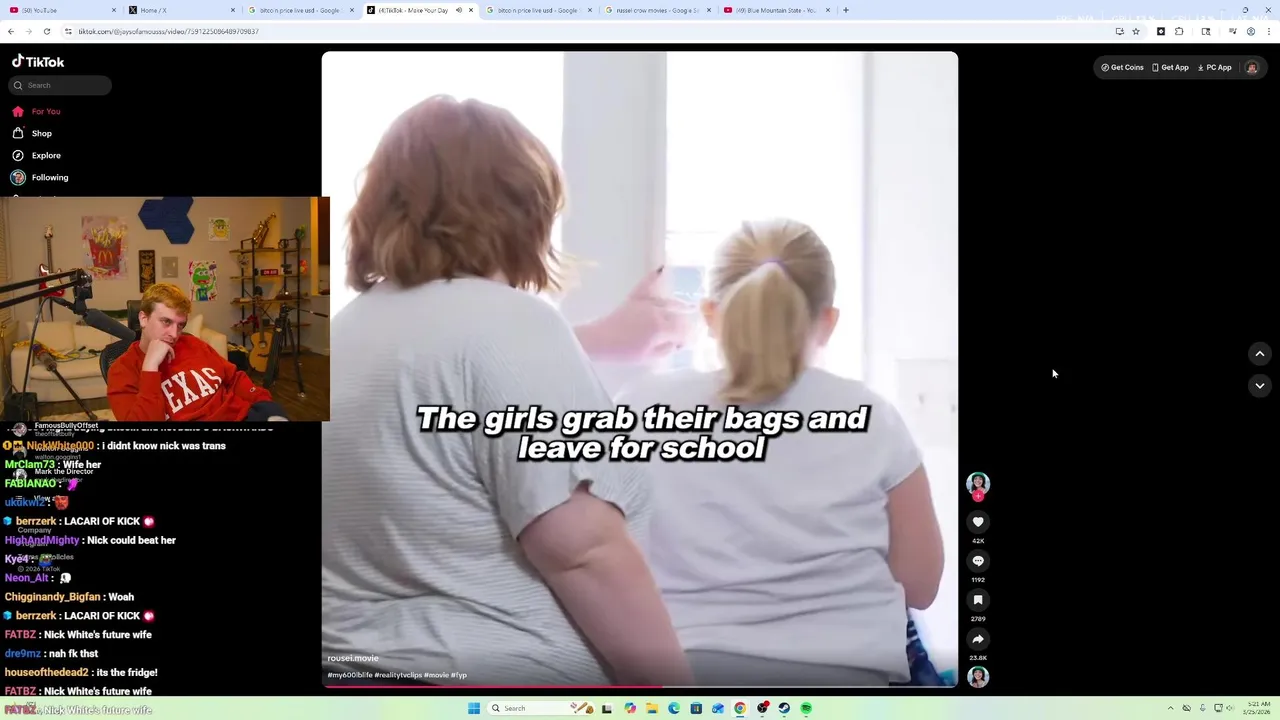Open the sound disc avatar below share
1280x720 pixels.
(x=978, y=677)
